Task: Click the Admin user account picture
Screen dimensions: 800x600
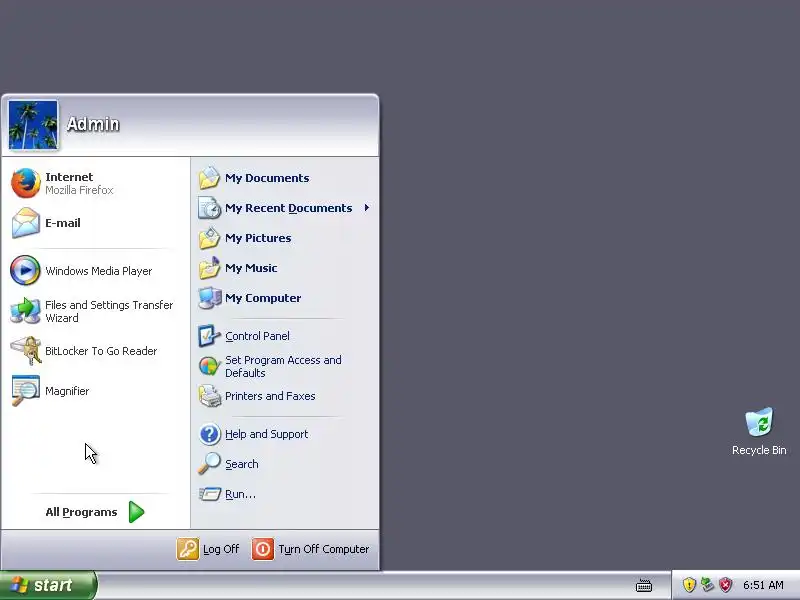Action: point(33,125)
